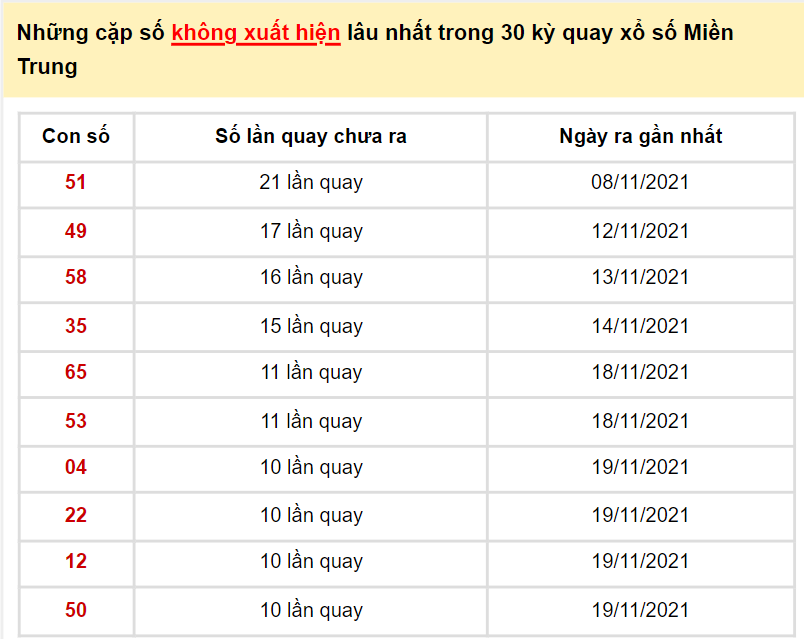Click the red number 53
Viewport: 804px width, 639px height.
tap(76, 421)
